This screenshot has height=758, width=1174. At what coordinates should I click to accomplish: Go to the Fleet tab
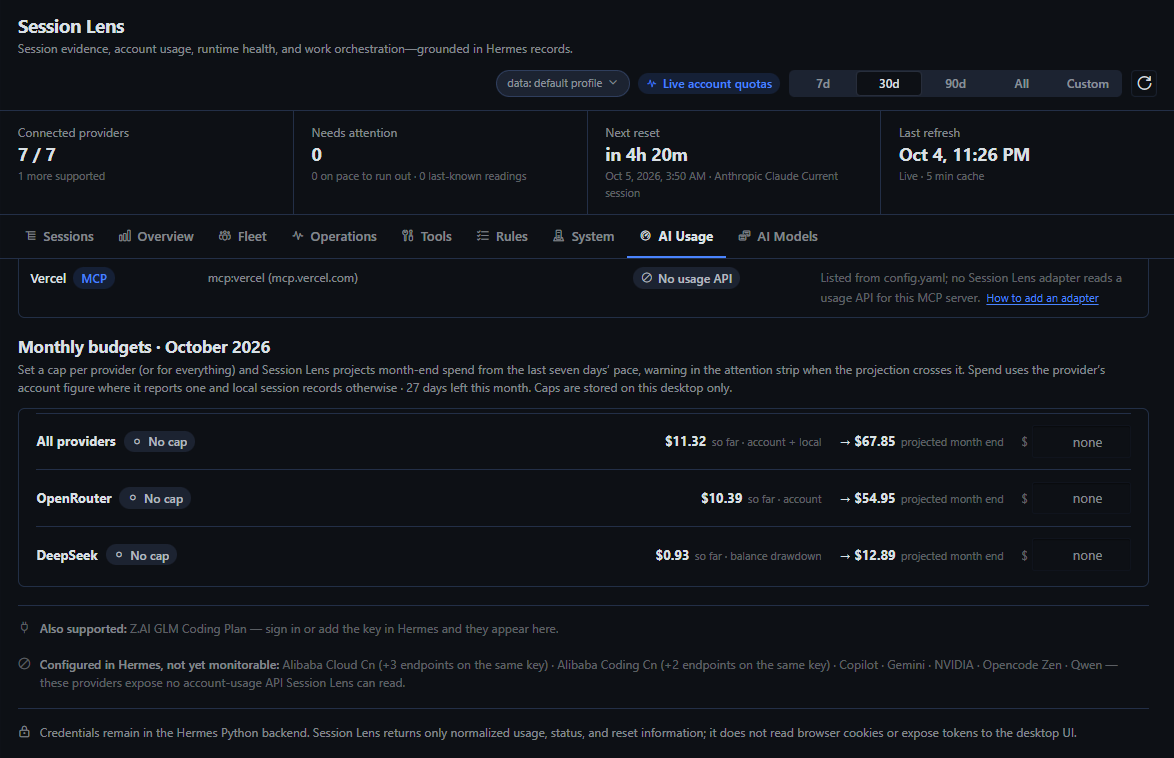point(243,236)
